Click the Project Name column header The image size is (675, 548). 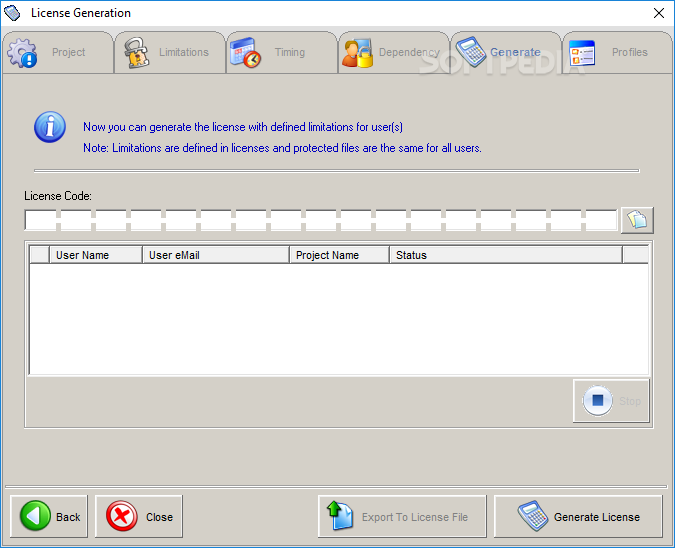339,255
